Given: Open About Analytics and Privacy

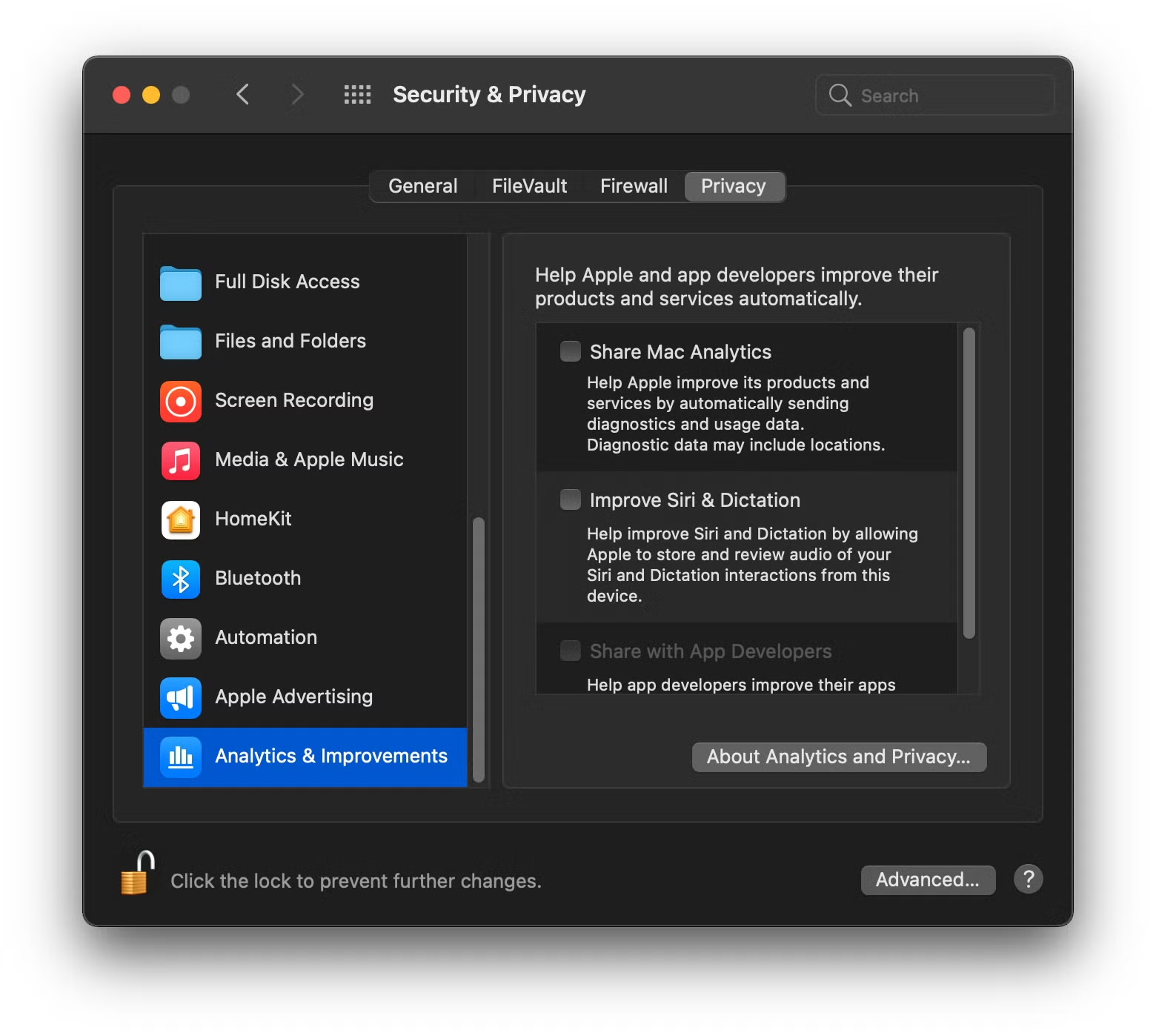Looking at the screenshot, I should click(x=839, y=757).
